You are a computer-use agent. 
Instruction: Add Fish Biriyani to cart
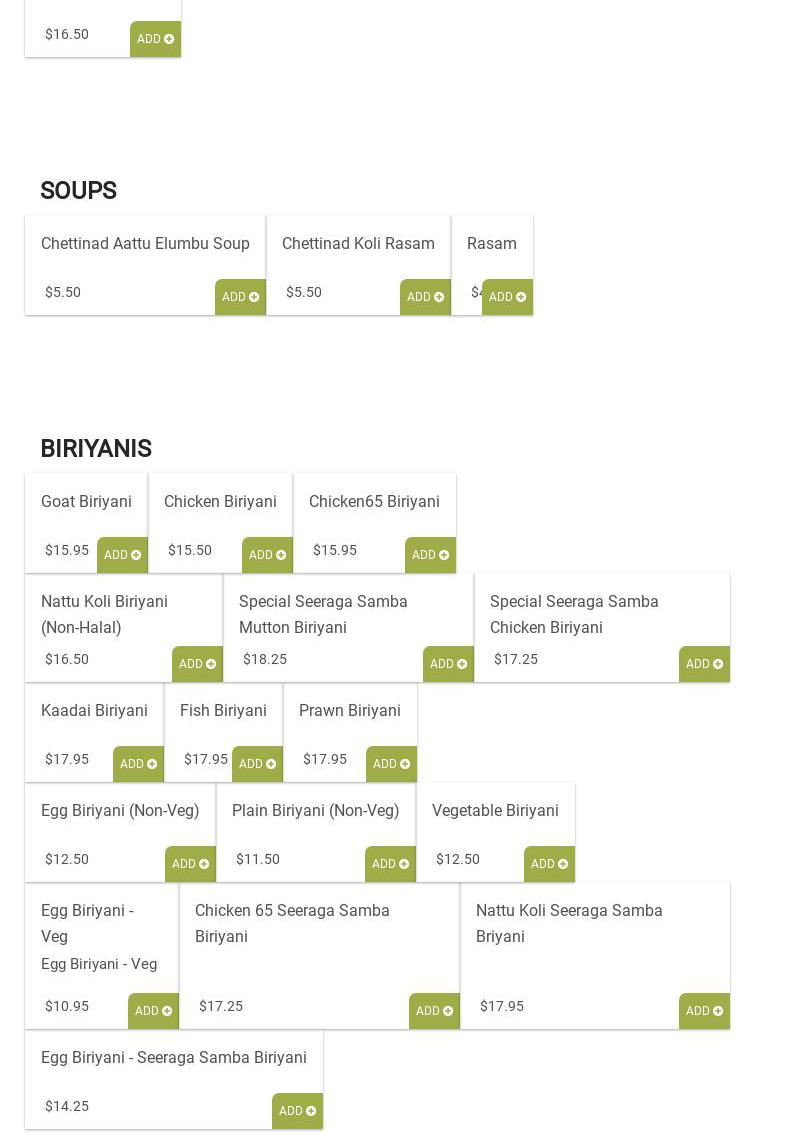[257, 764]
